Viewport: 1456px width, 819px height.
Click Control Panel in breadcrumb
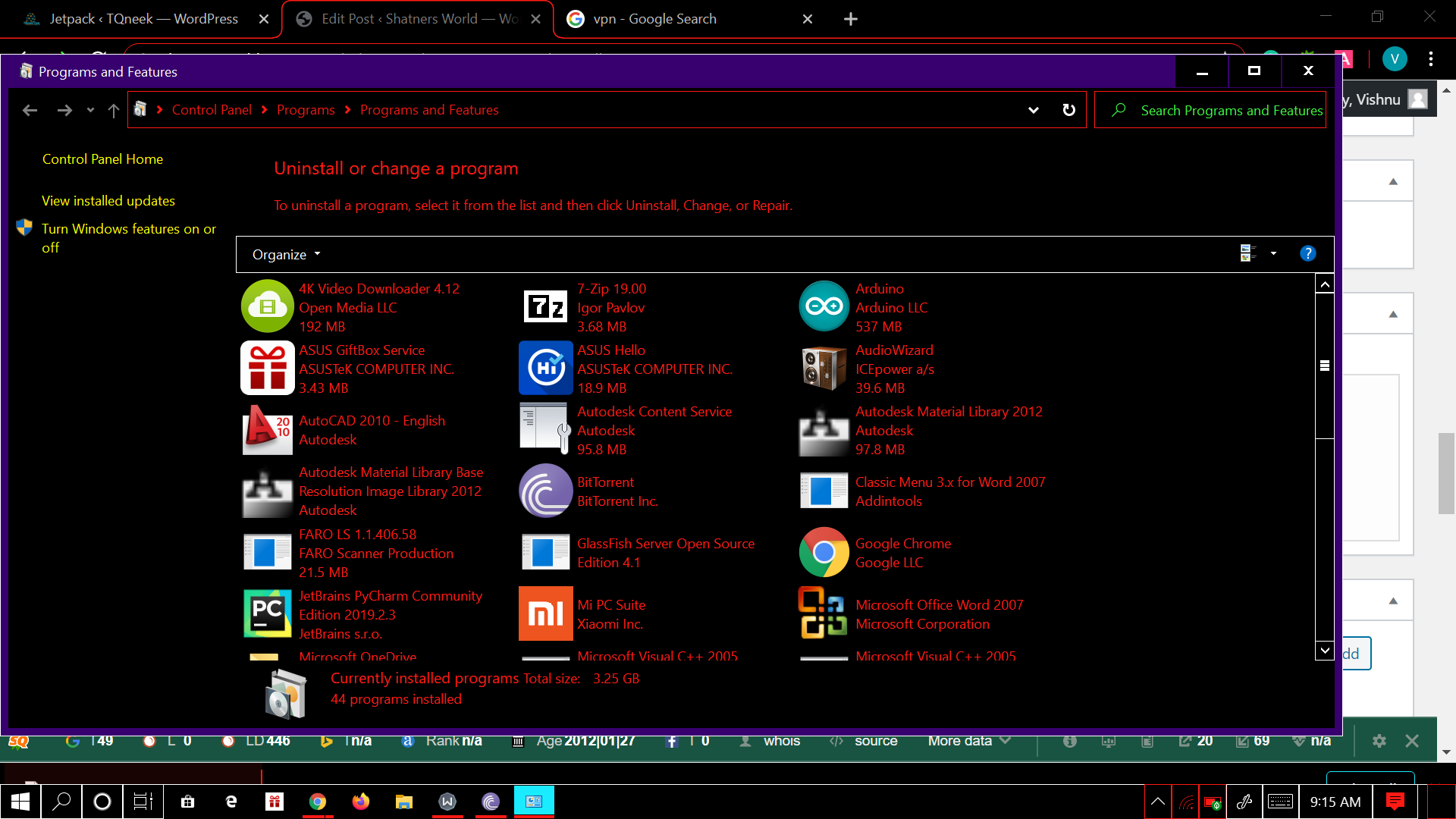tap(212, 110)
